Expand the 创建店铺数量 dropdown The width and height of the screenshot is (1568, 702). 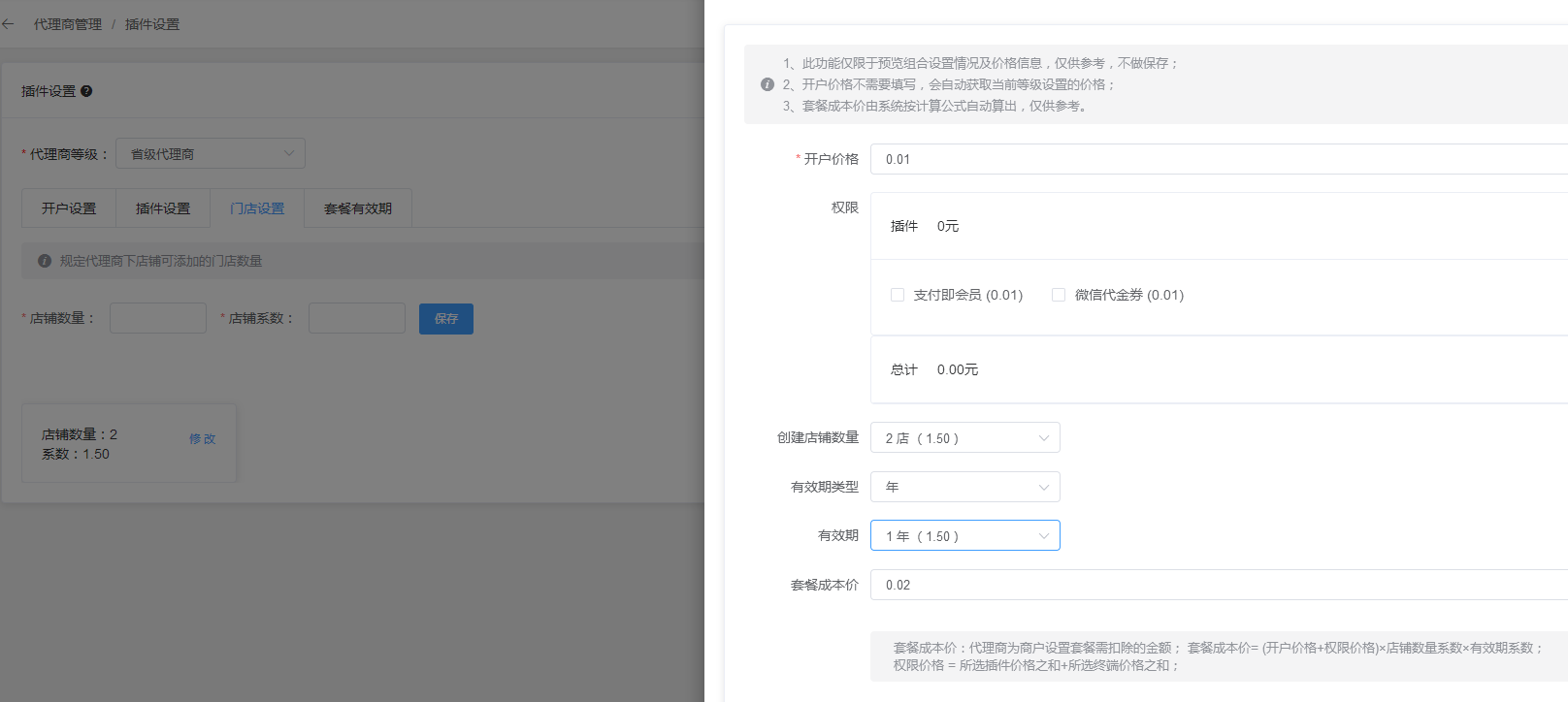(x=964, y=438)
